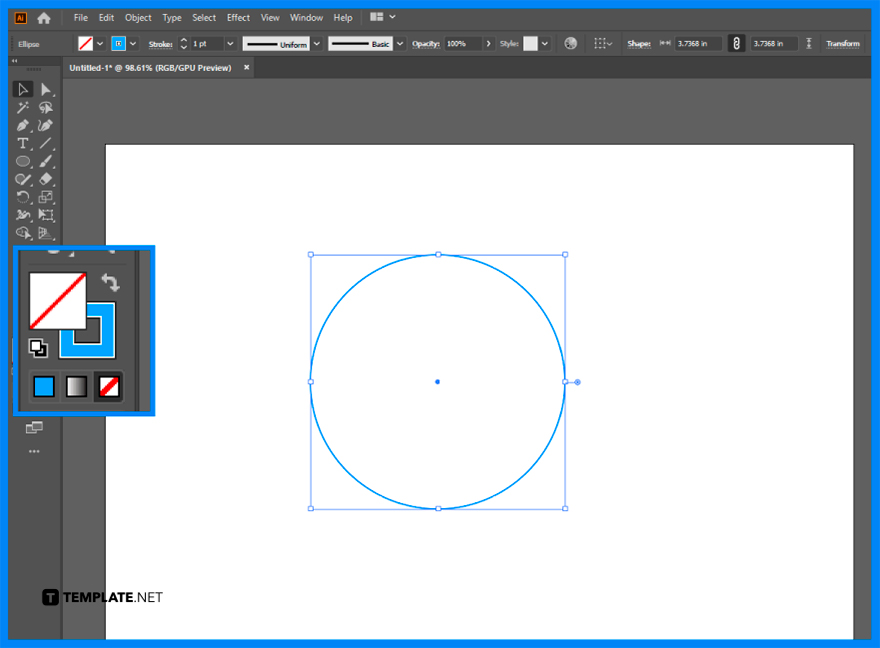The image size is (880, 648).
Task: Select the Rotate tool
Action: [x=23, y=197]
